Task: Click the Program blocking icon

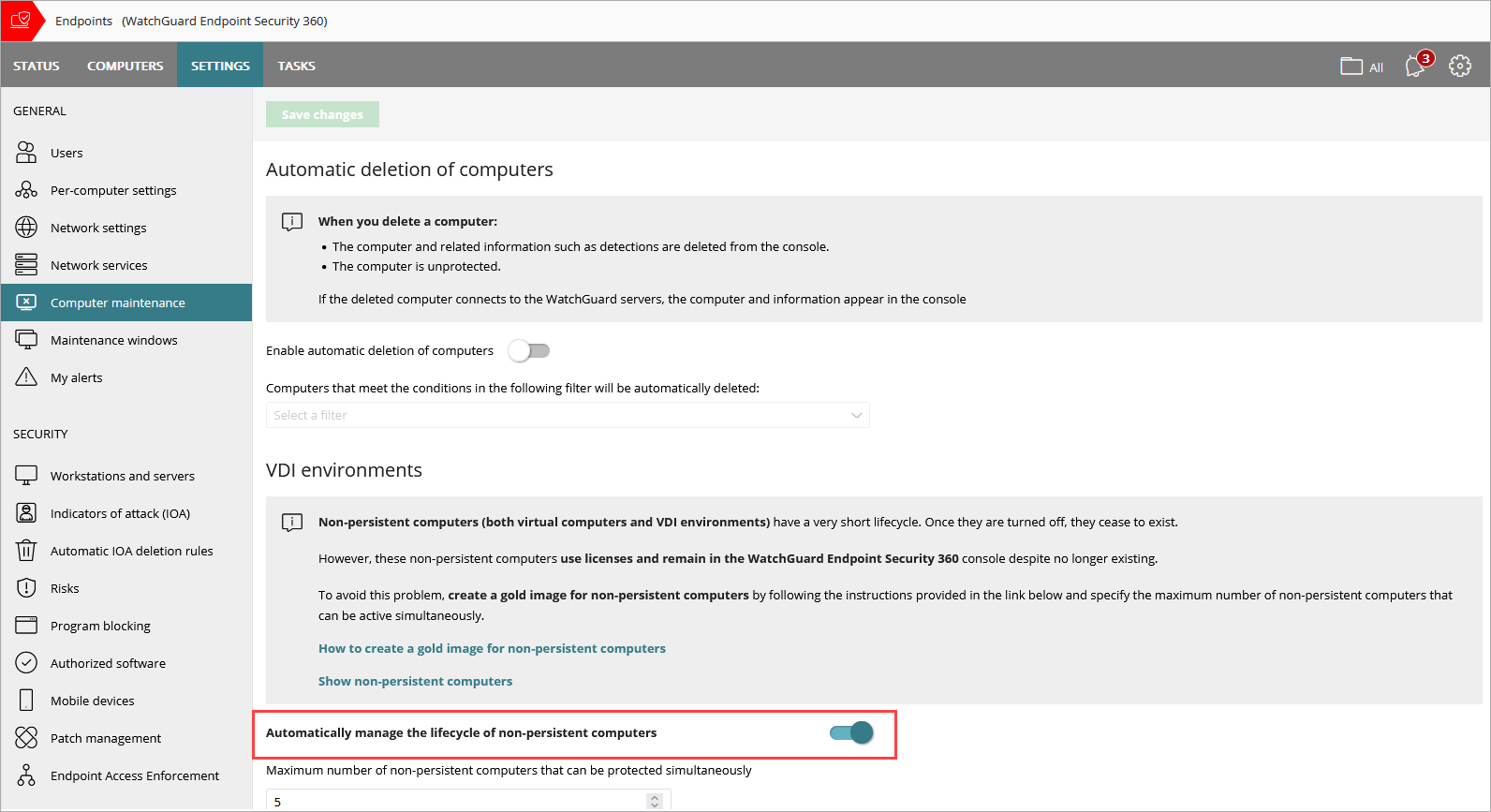Action: coord(26,626)
